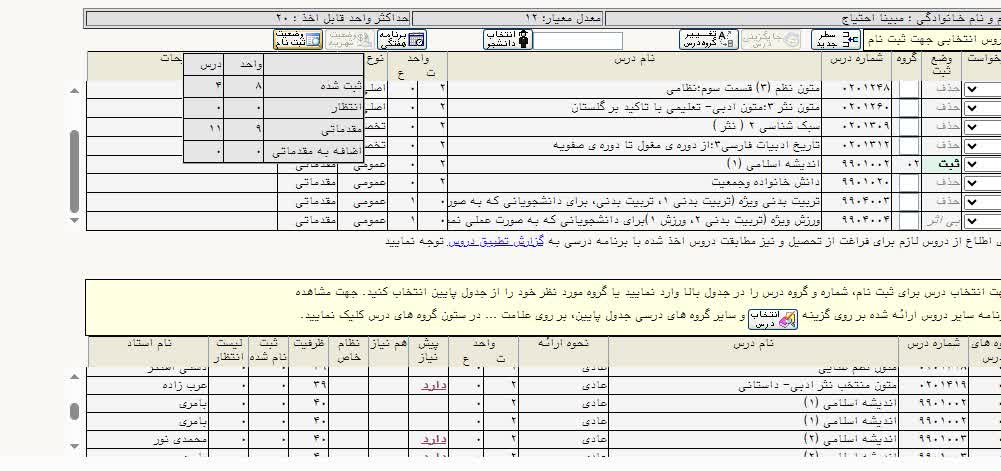Click group field for 'تاریخ ادبیات فارسی3' row
The width and height of the screenshot is (1001, 471).
(908, 146)
